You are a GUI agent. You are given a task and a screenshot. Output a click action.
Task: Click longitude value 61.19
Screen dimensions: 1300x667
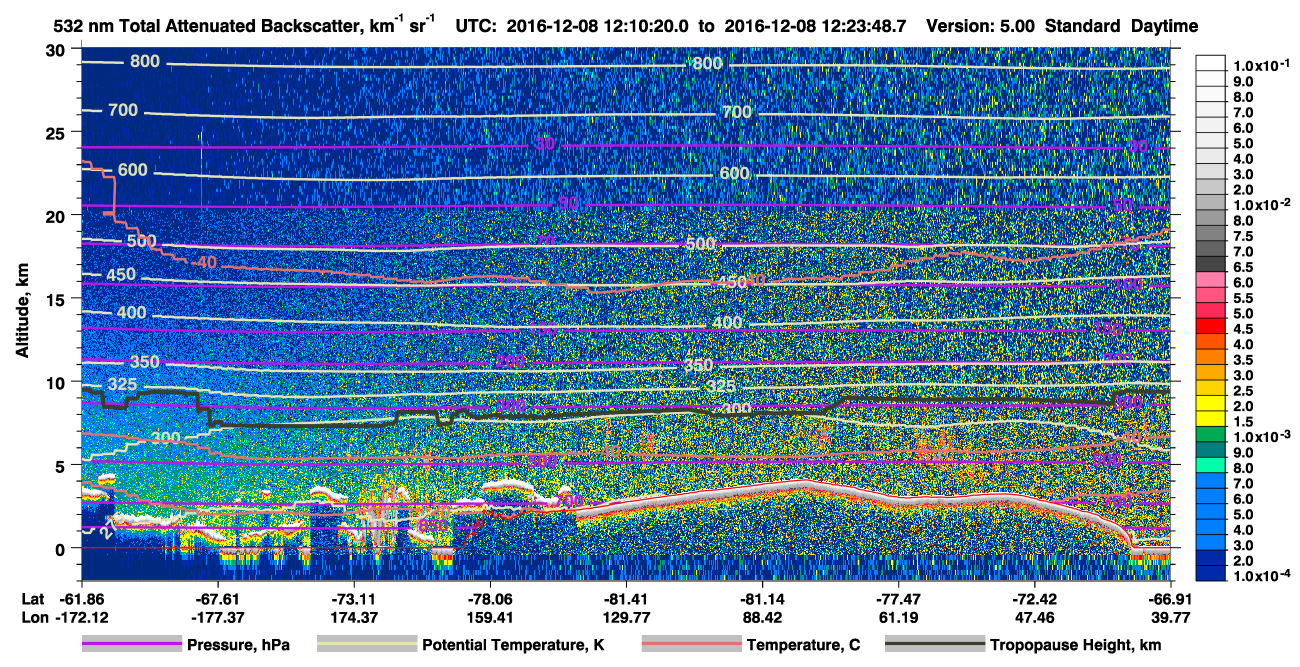point(899,617)
